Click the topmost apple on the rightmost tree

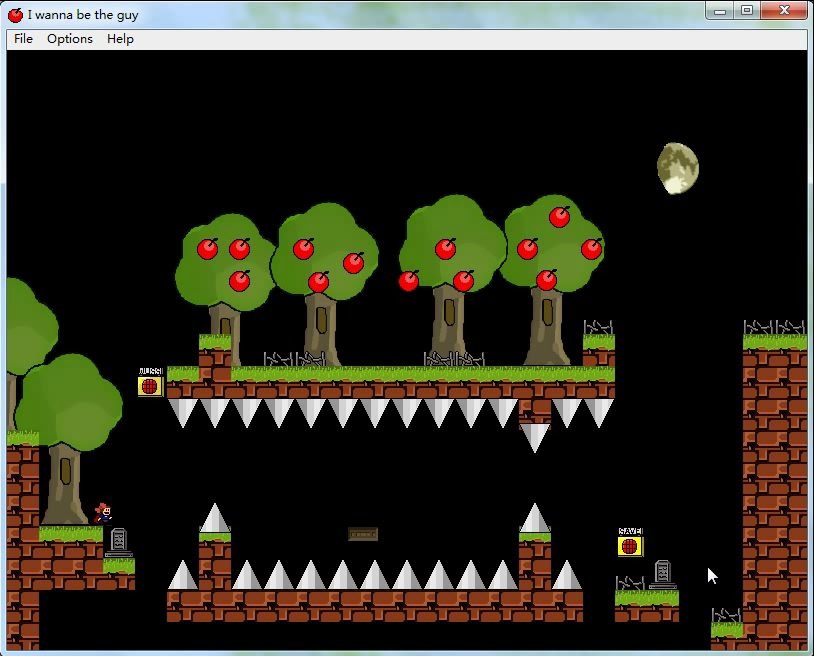(560, 216)
